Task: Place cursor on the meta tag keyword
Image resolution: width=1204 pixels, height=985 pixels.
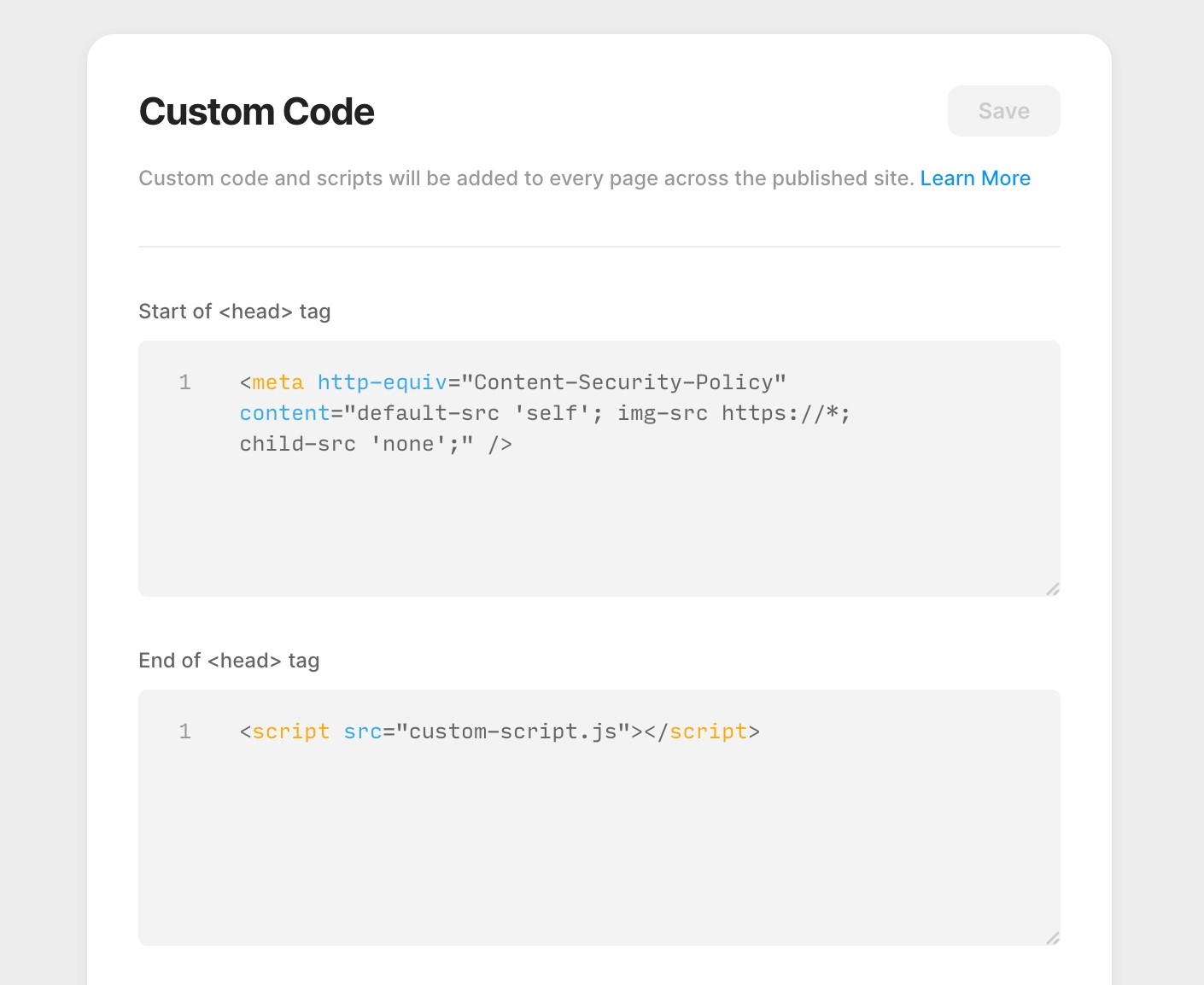Action: 278,382
